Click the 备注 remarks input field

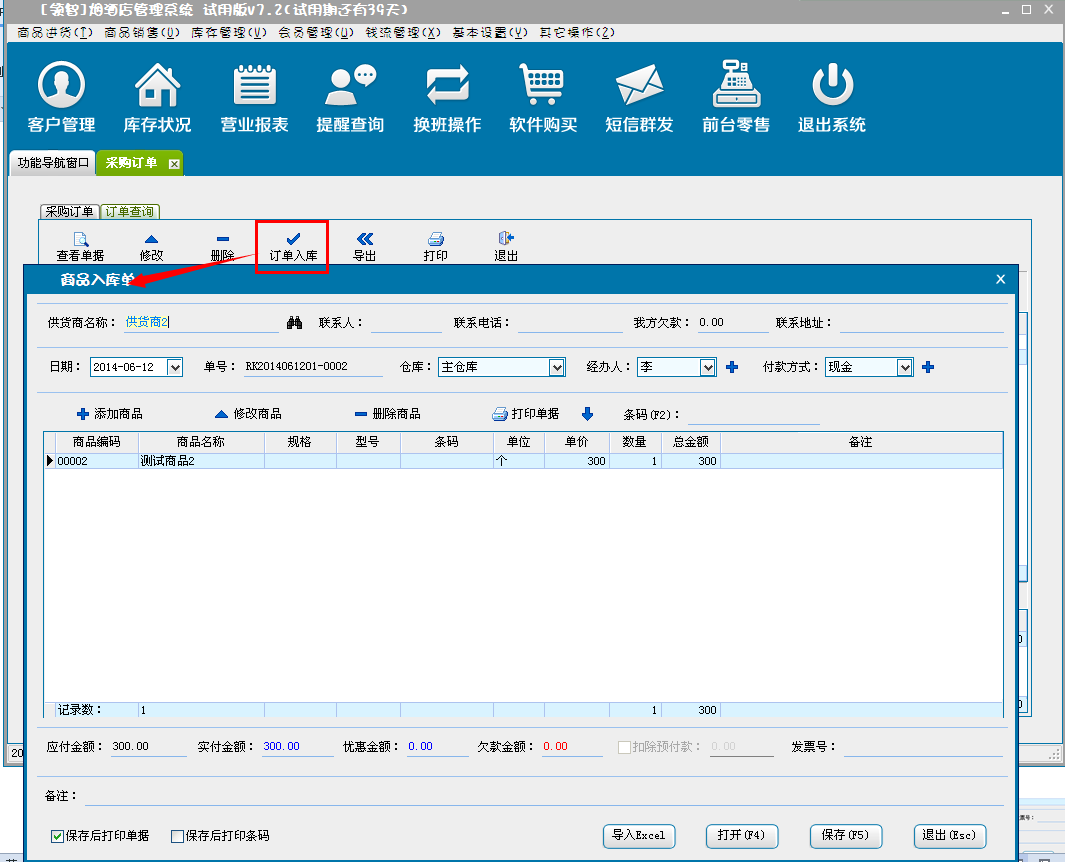tap(540, 796)
